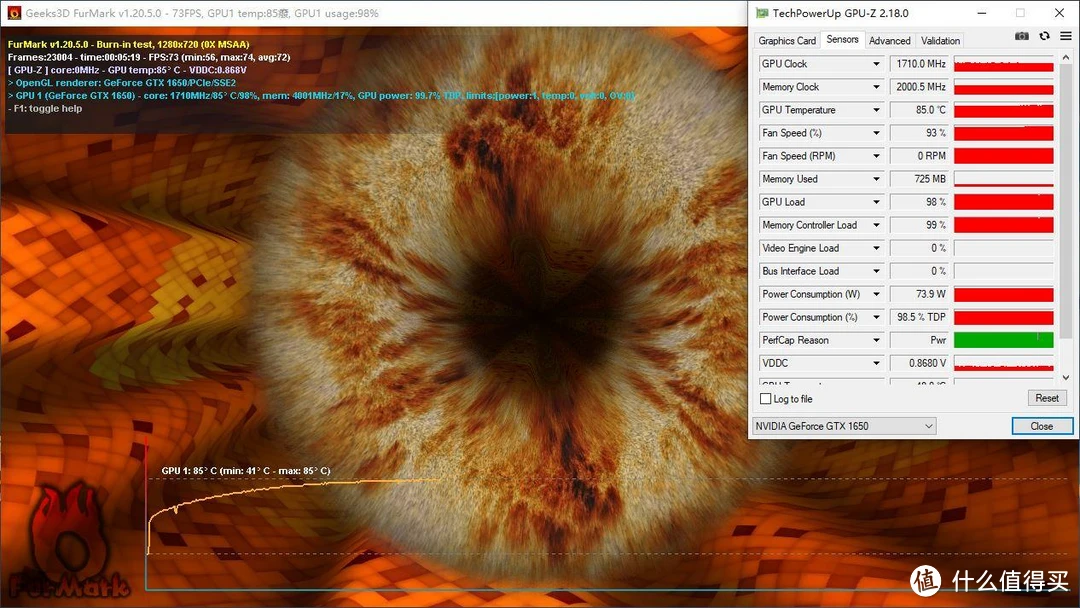Open the Fan Speed (RPM) sensor dropdown

click(x=876, y=156)
